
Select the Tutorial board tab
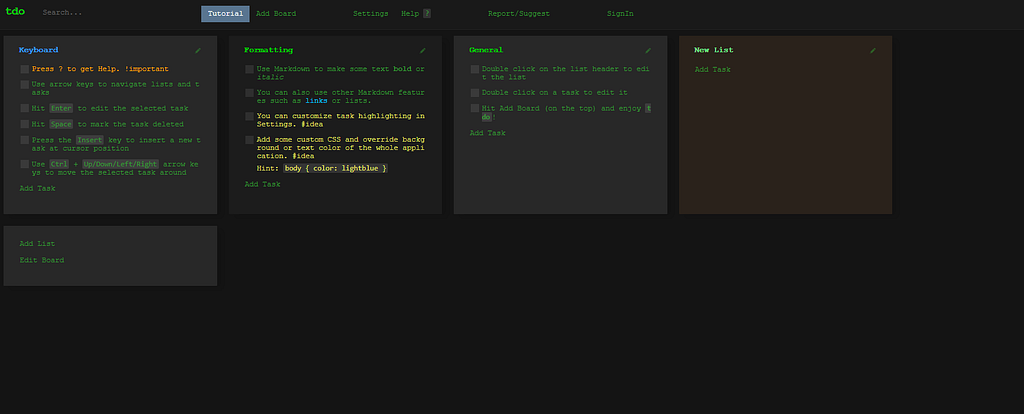[x=225, y=14]
